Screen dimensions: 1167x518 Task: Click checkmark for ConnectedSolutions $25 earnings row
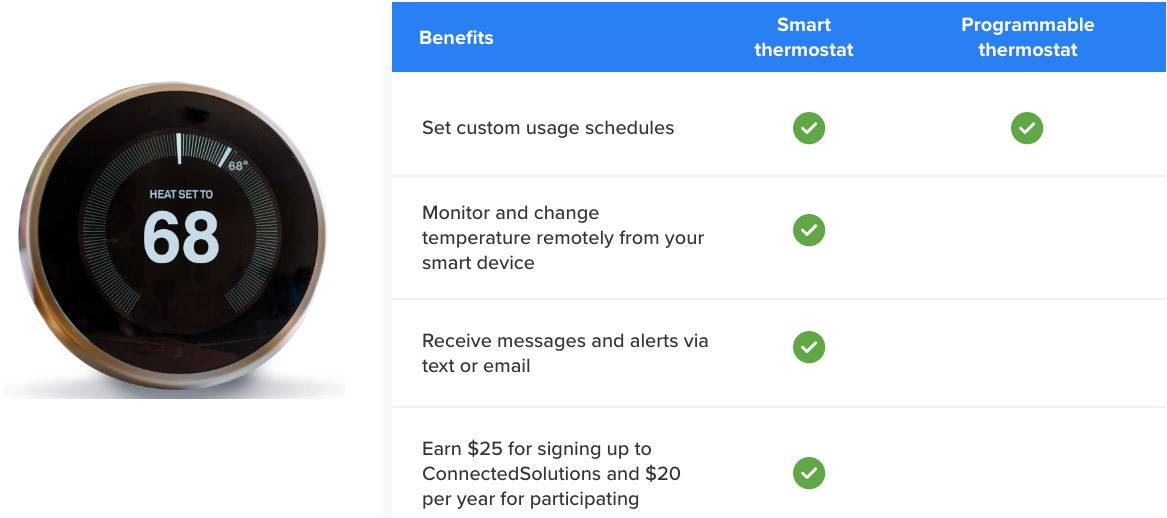808,473
